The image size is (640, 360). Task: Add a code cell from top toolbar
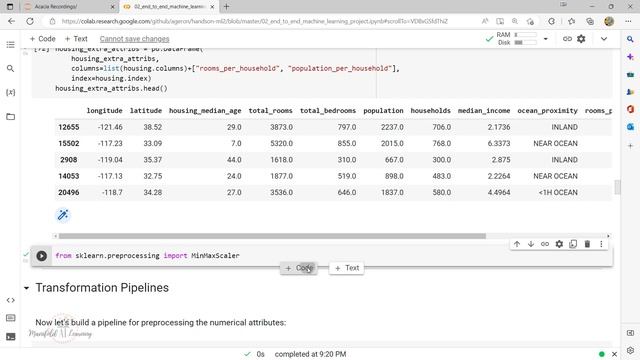coord(42,39)
